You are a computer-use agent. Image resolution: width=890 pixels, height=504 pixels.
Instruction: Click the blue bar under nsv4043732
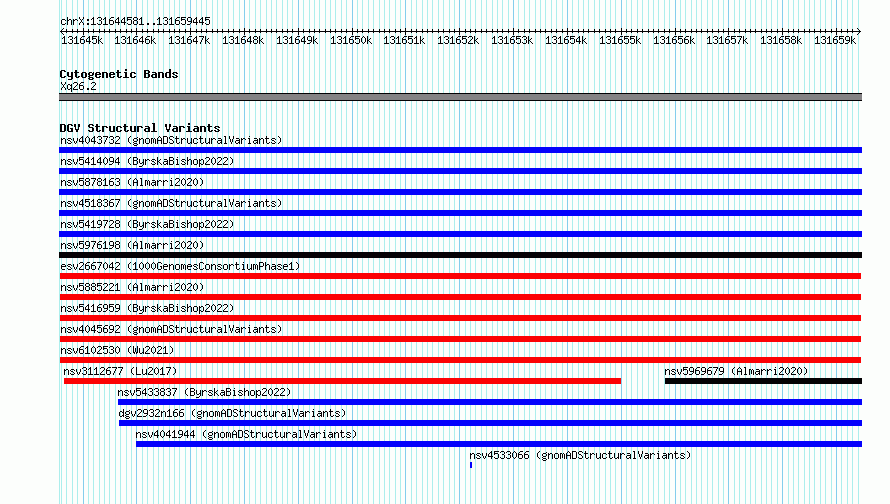click(x=460, y=150)
